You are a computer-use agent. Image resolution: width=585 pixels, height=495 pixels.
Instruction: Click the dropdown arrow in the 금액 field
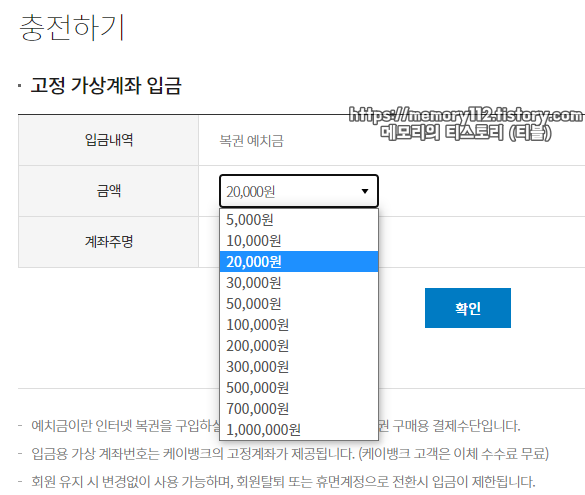point(365,191)
